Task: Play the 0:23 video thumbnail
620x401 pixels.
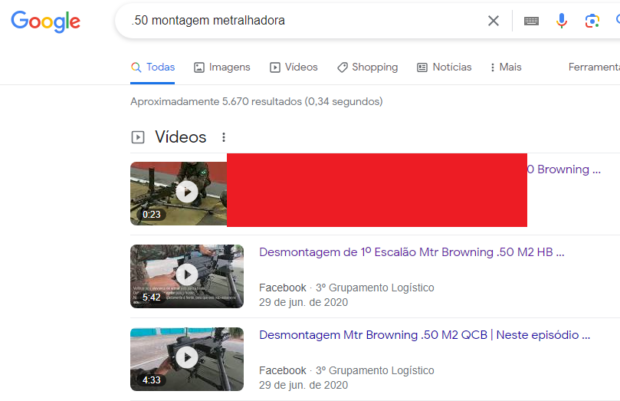Action: (x=179, y=193)
